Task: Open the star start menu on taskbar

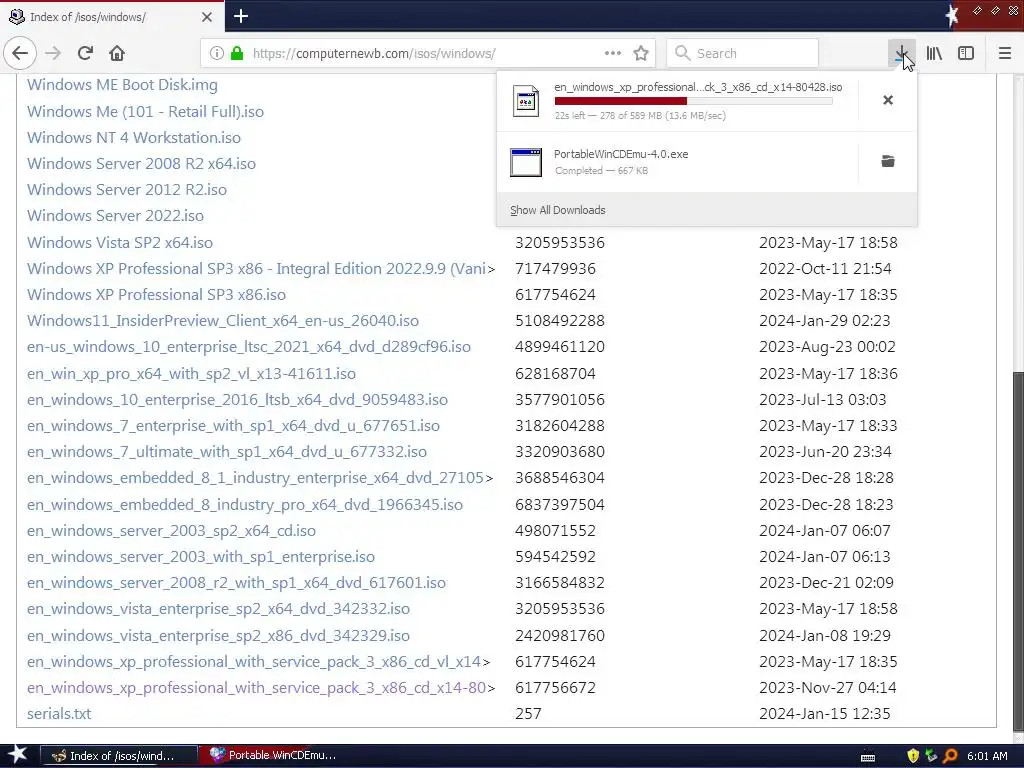Action: (x=17, y=755)
